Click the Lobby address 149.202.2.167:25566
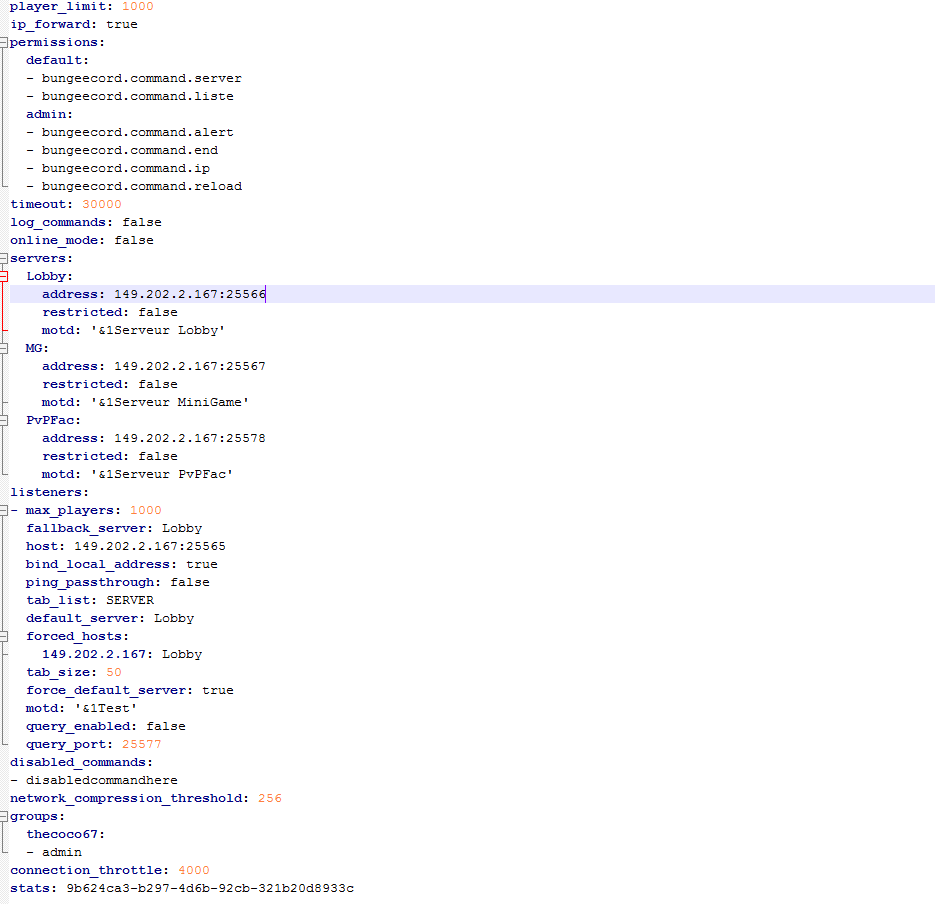 (190, 294)
